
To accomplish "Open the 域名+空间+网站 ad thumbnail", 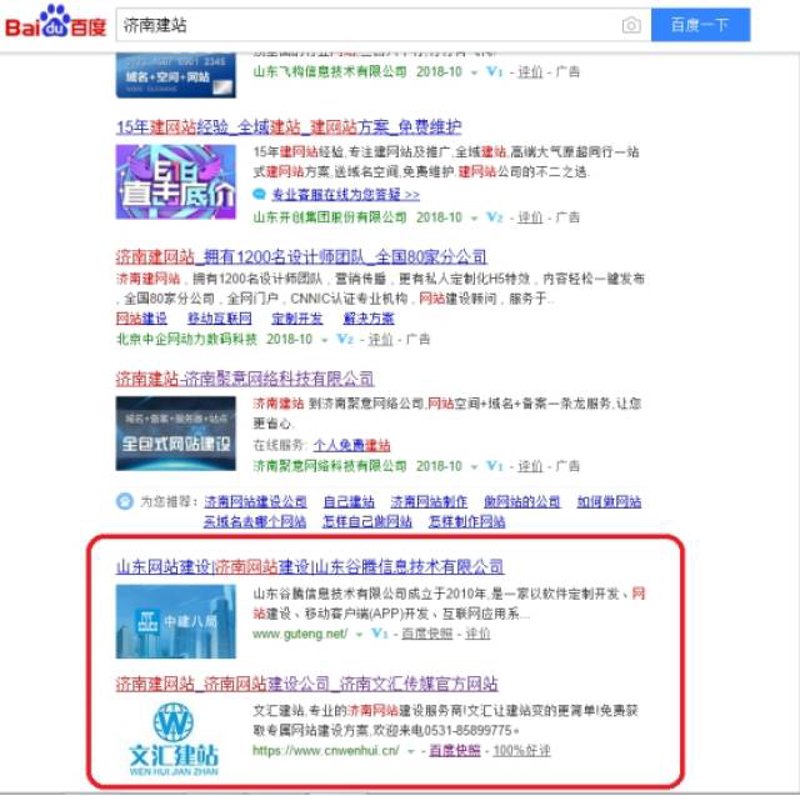I will click(x=176, y=74).
